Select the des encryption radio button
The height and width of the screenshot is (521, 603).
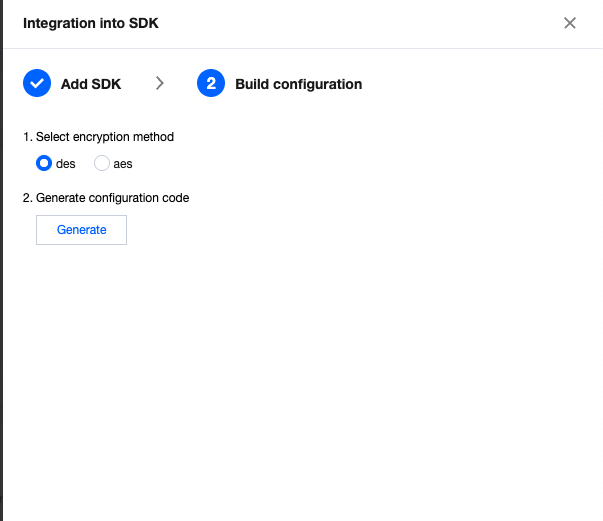point(44,164)
